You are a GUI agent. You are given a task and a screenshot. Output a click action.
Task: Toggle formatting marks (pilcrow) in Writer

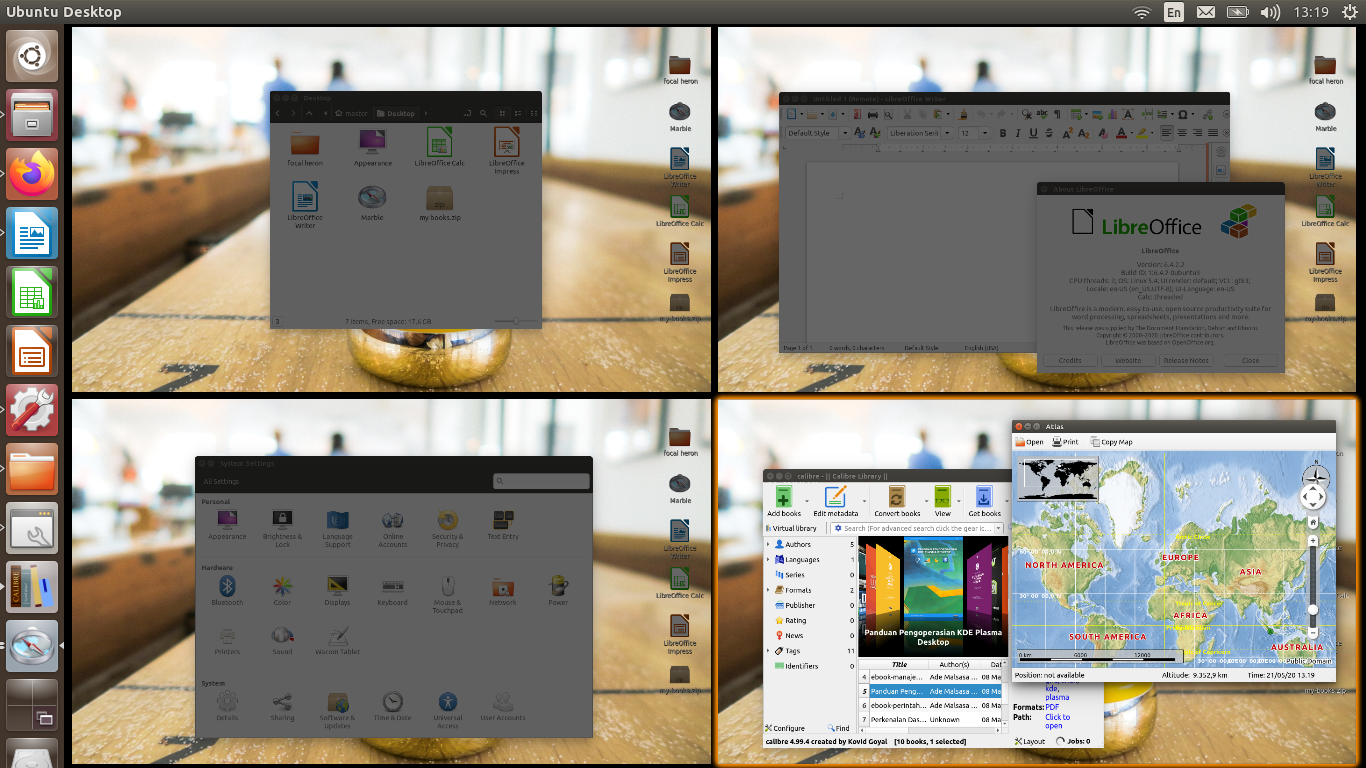click(1056, 115)
